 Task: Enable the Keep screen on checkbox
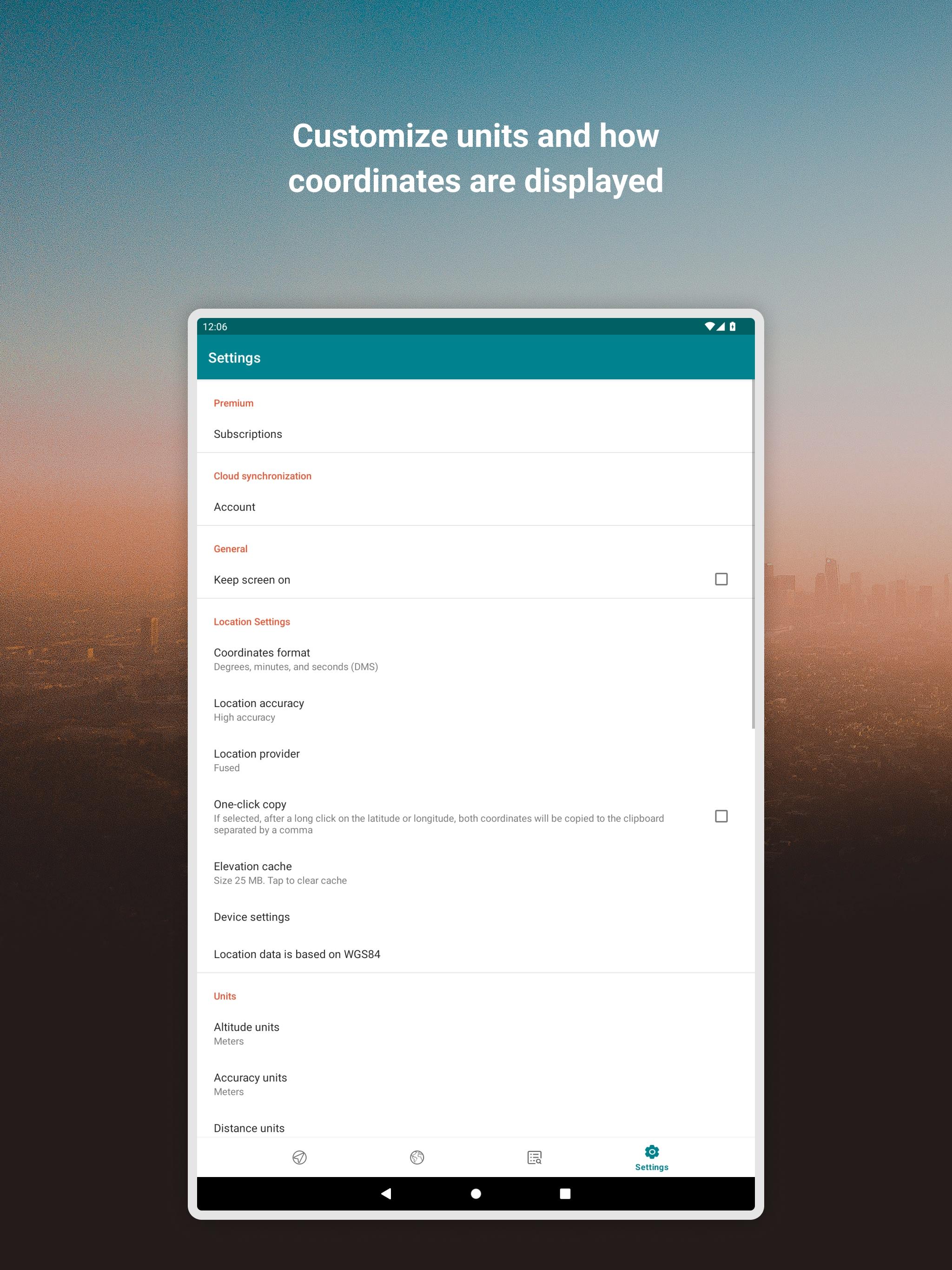pyautogui.click(x=721, y=579)
